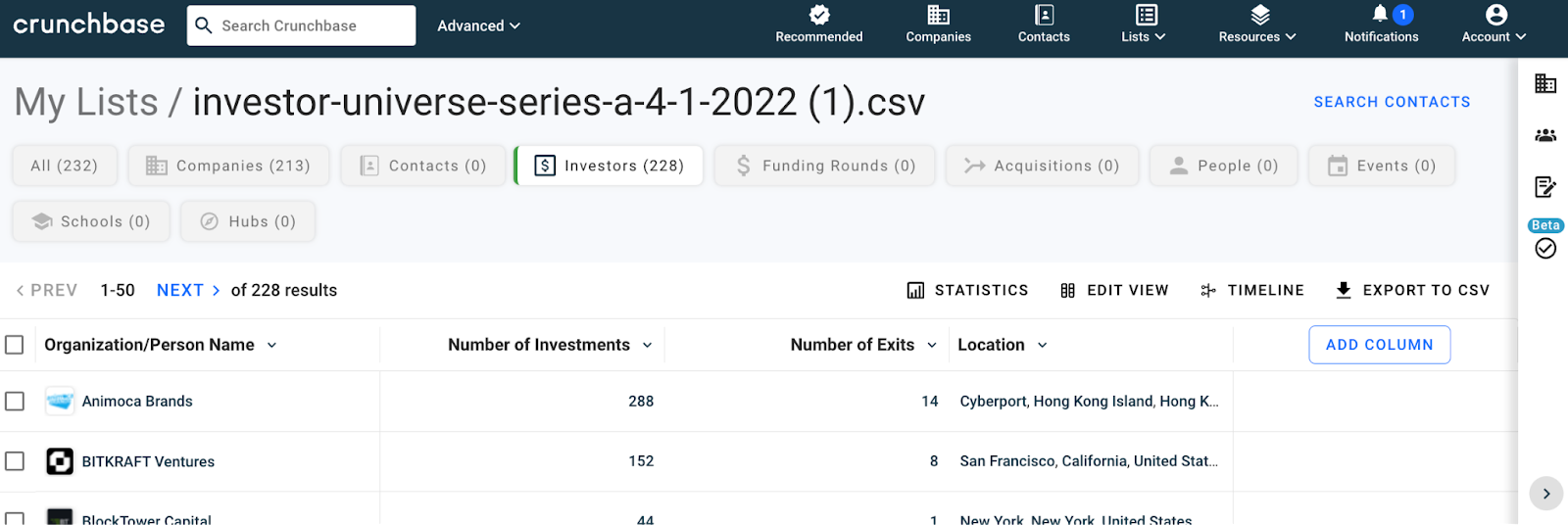Open Events (0) tab
Viewport: 1568px width, 525px height.
(1382, 166)
